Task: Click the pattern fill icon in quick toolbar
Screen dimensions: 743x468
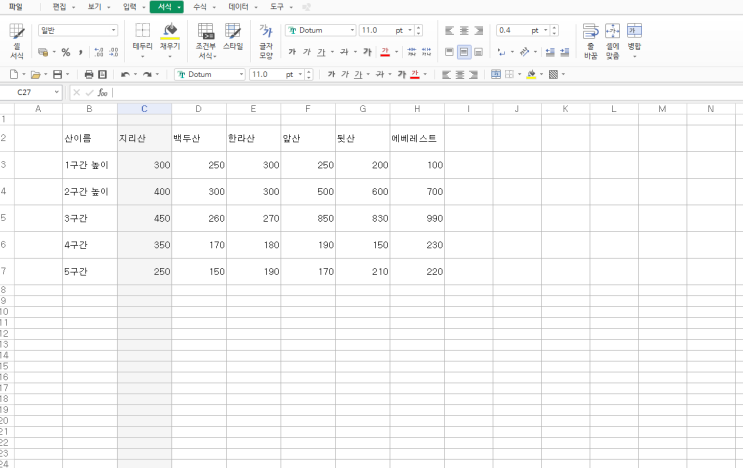Action: coord(553,74)
